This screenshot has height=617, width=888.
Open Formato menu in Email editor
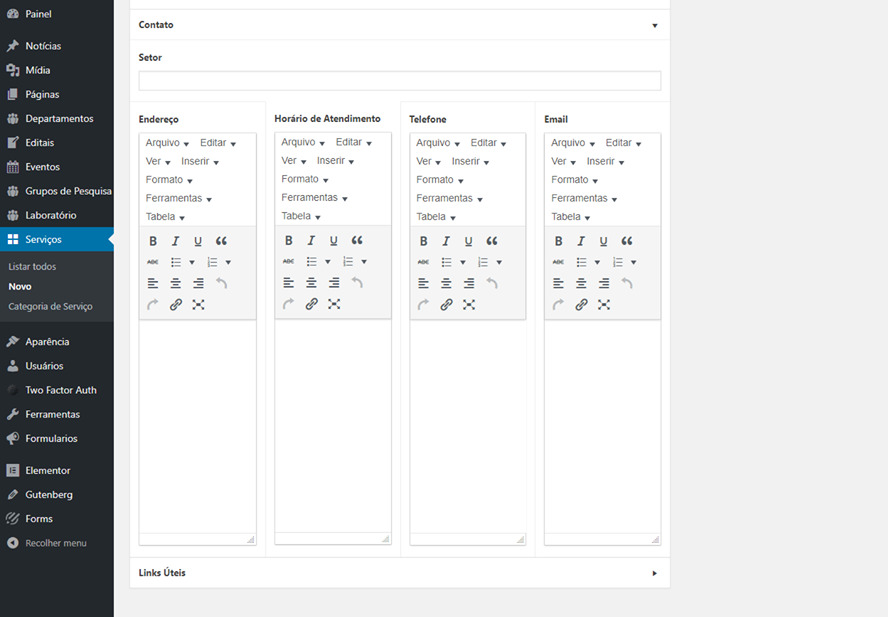click(574, 180)
